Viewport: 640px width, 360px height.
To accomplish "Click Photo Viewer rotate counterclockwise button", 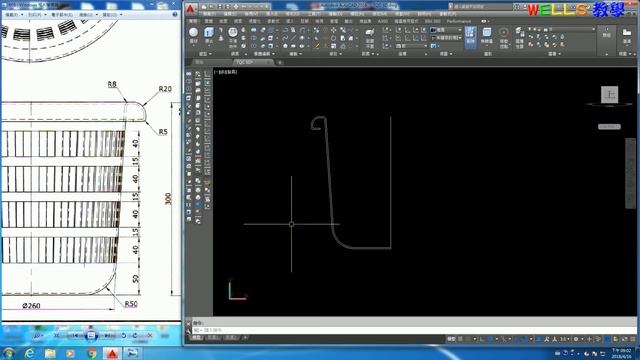I will point(124,336).
